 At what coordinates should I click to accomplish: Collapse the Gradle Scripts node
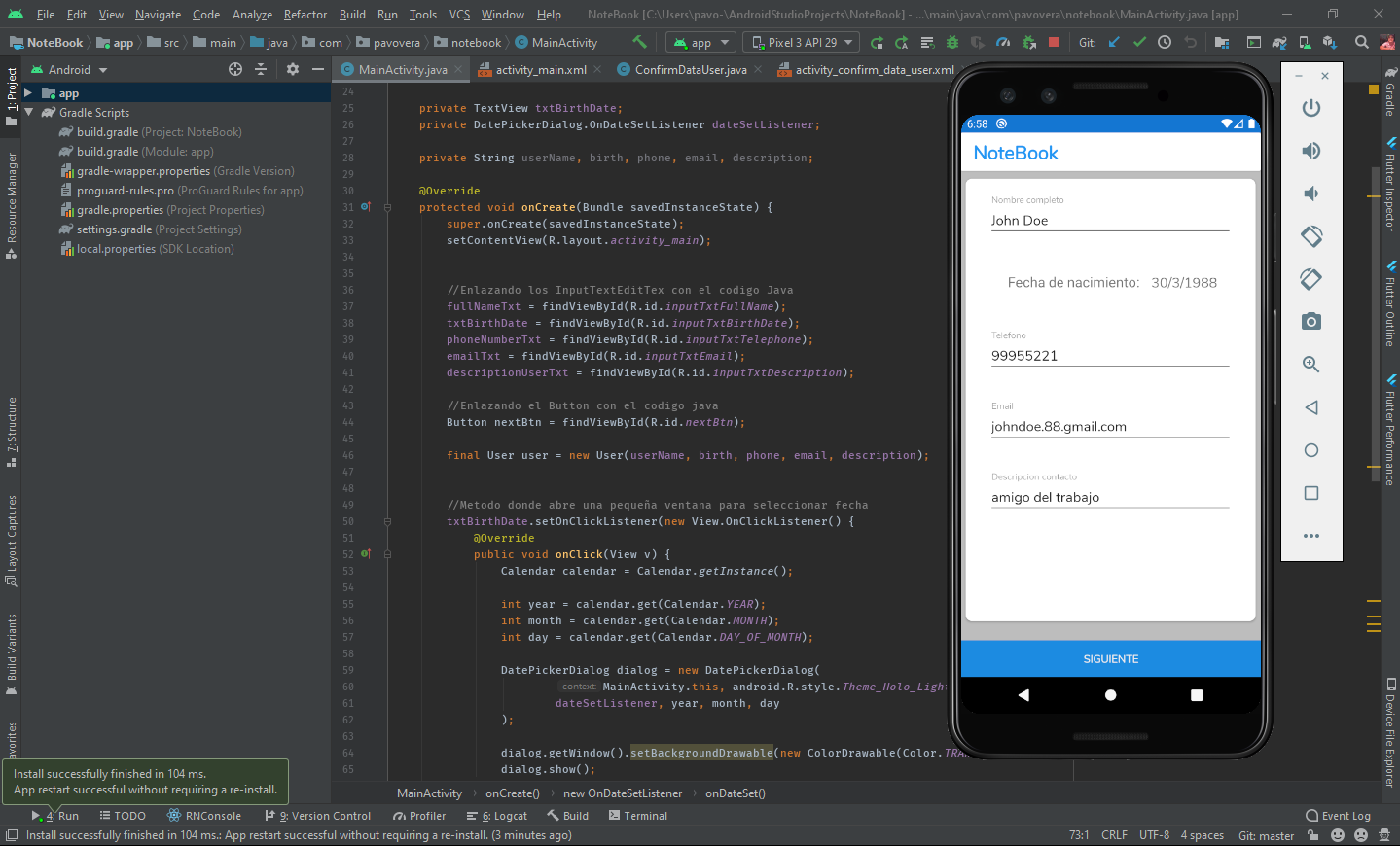[x=27, y=112]
